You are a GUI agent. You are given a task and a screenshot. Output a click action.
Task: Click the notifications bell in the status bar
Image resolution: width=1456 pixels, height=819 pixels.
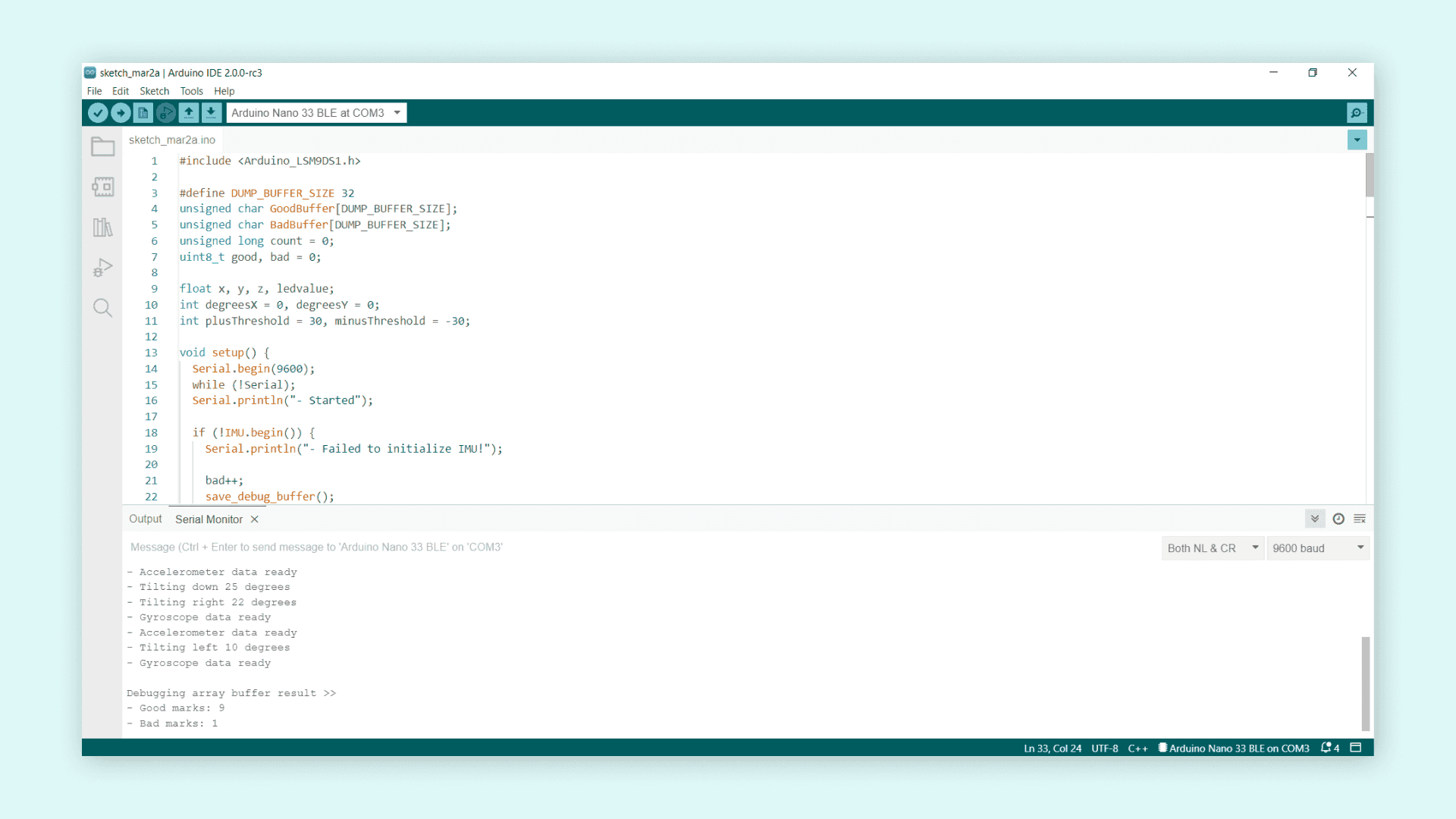pyautogui.click(x=1326, y=748)
